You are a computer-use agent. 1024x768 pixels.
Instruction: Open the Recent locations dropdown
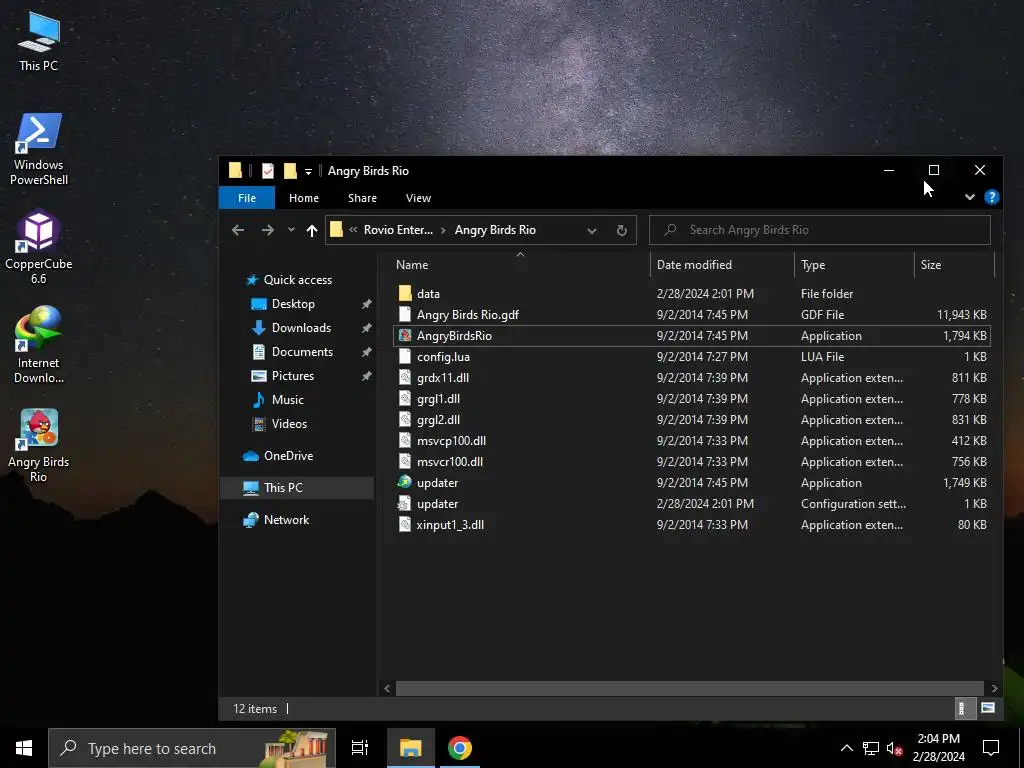291,230
